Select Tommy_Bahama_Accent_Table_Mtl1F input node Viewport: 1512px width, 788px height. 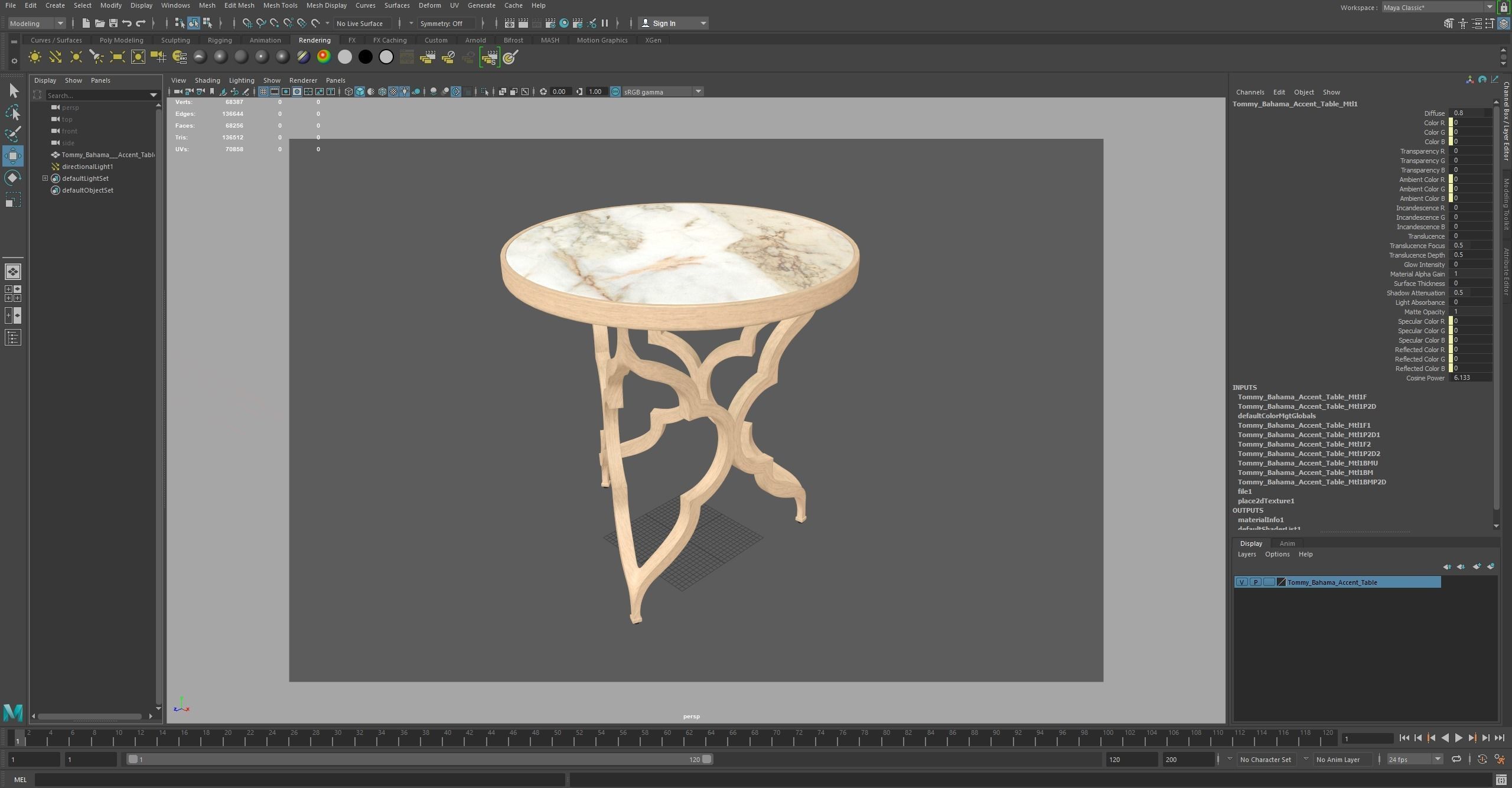(1302, 397)
